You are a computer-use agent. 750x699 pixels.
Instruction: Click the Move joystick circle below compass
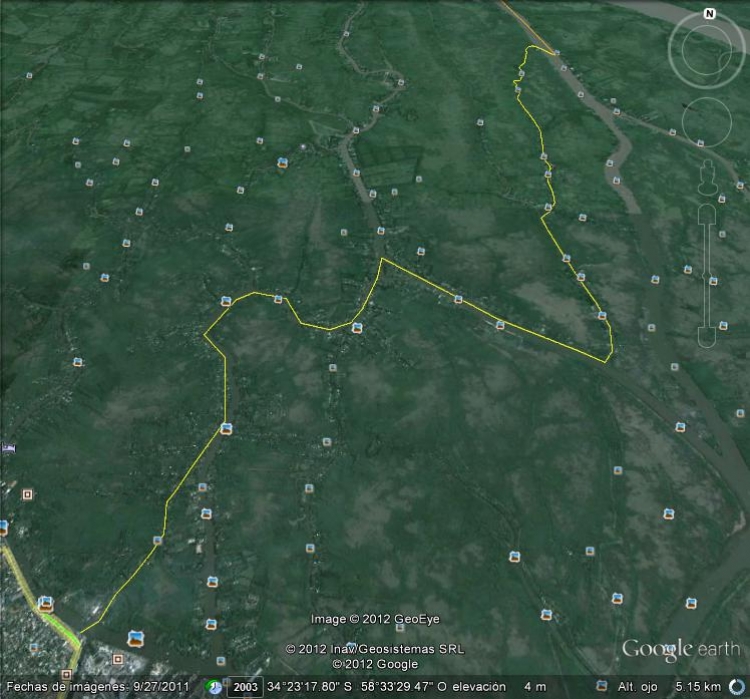tap(706, 122)
